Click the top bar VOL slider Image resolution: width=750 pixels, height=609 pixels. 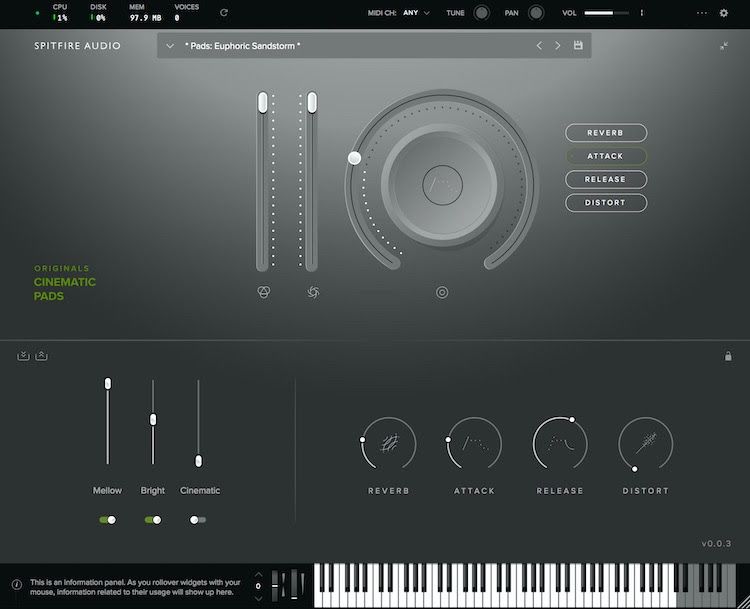pos(606,13)
